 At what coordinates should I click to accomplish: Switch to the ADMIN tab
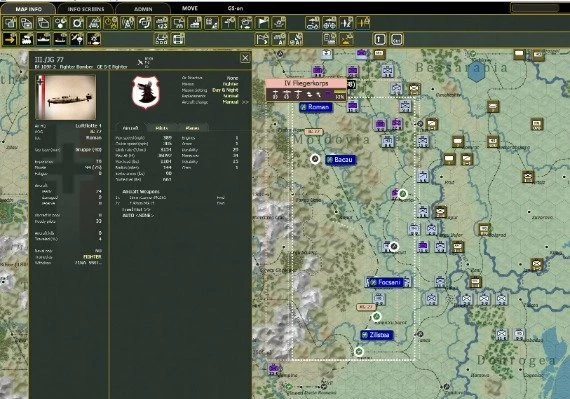click(x=143, y=9)
